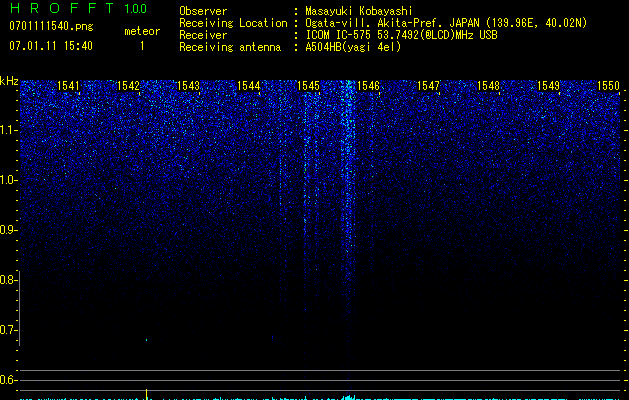Click frequency axis label 1.0

[x=9, y=180]
